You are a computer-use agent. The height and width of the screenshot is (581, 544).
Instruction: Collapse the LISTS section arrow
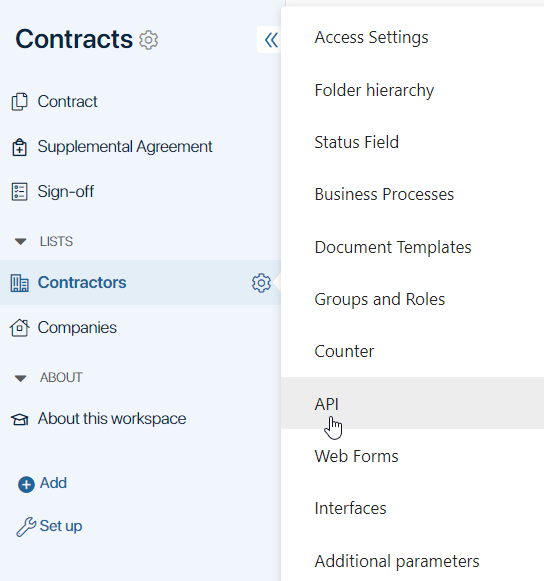pos(20,242)
